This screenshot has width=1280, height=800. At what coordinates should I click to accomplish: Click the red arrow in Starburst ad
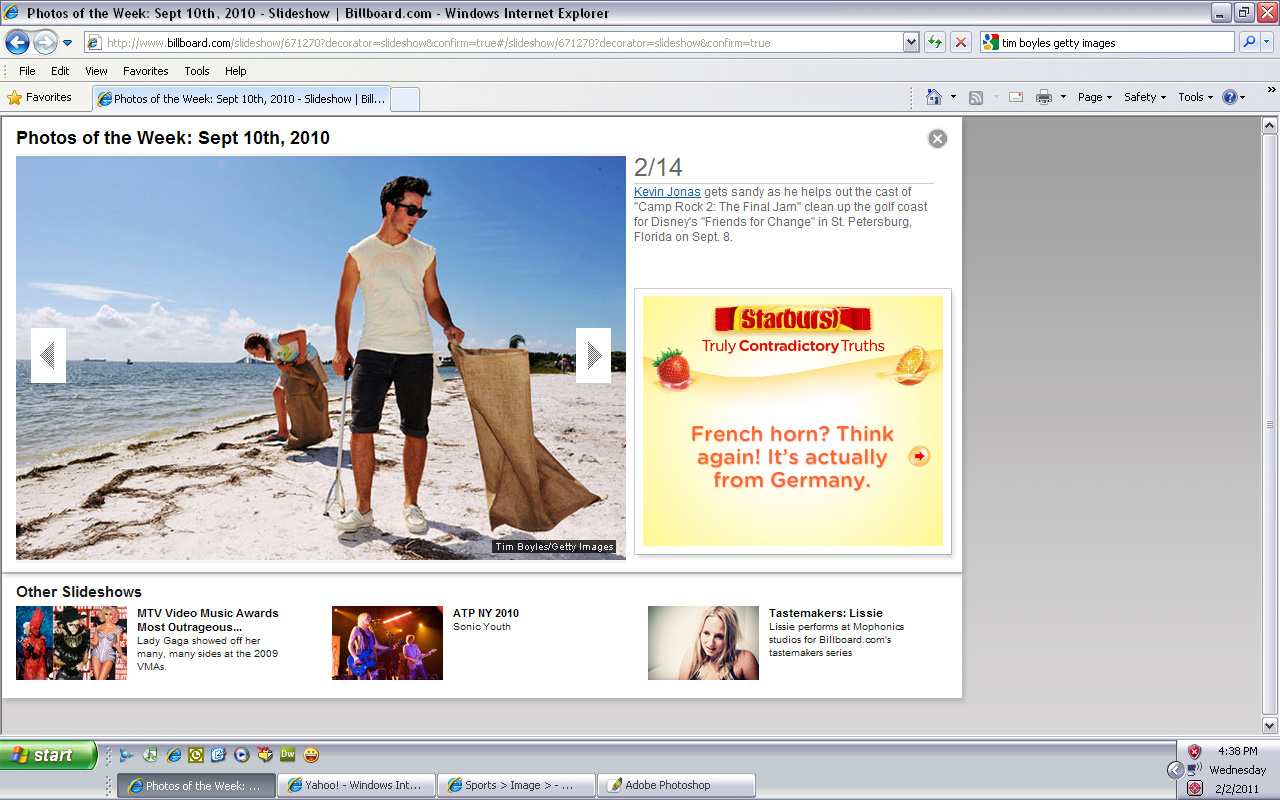[919, 456]
